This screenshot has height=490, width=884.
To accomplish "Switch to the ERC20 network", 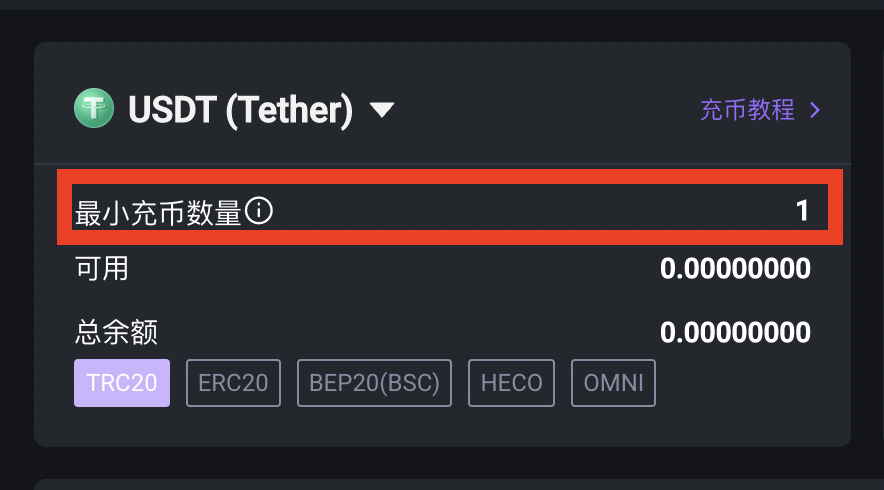I will click(x=233, y=383).
